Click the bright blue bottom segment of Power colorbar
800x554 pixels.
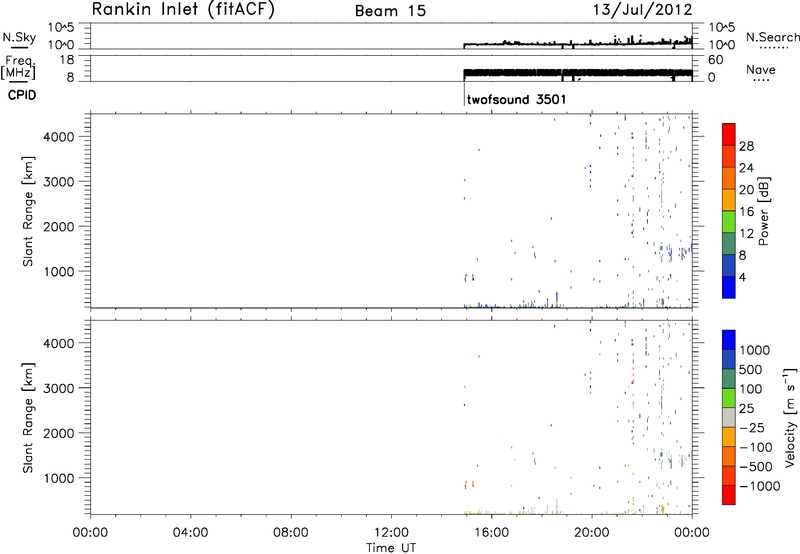point(729,287)
